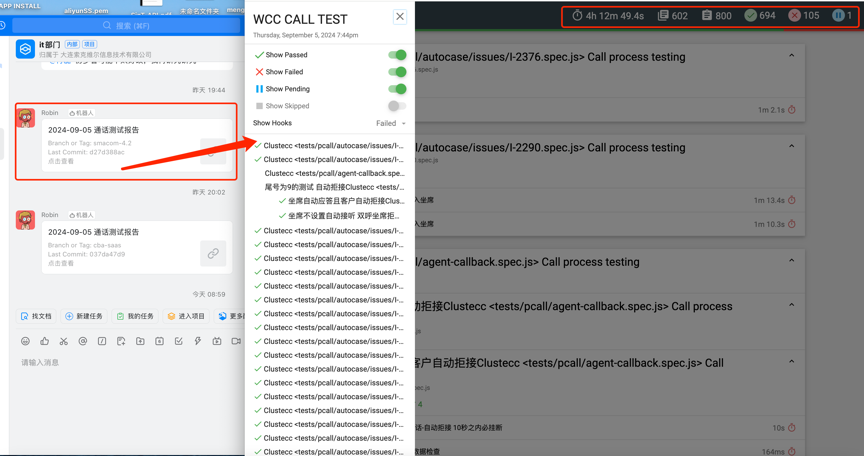
Task: Collapse the I-2290 Call process testing suite
Action: [791, 146]
